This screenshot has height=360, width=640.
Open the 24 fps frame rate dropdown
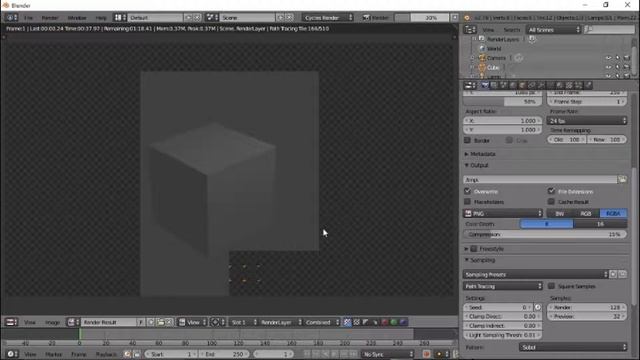click(587, 121)
